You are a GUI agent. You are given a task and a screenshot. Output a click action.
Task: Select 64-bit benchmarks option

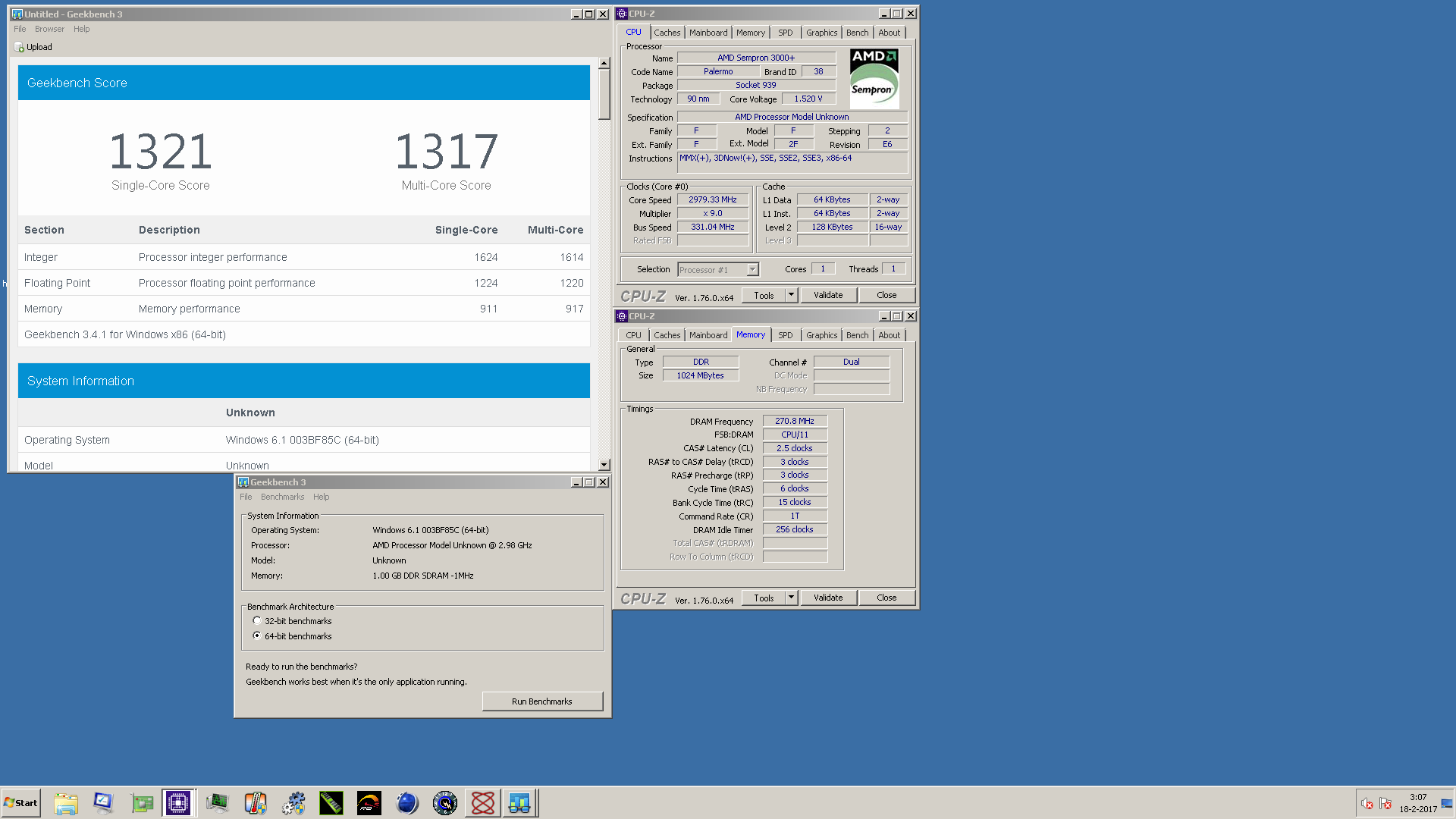[257, 635]
